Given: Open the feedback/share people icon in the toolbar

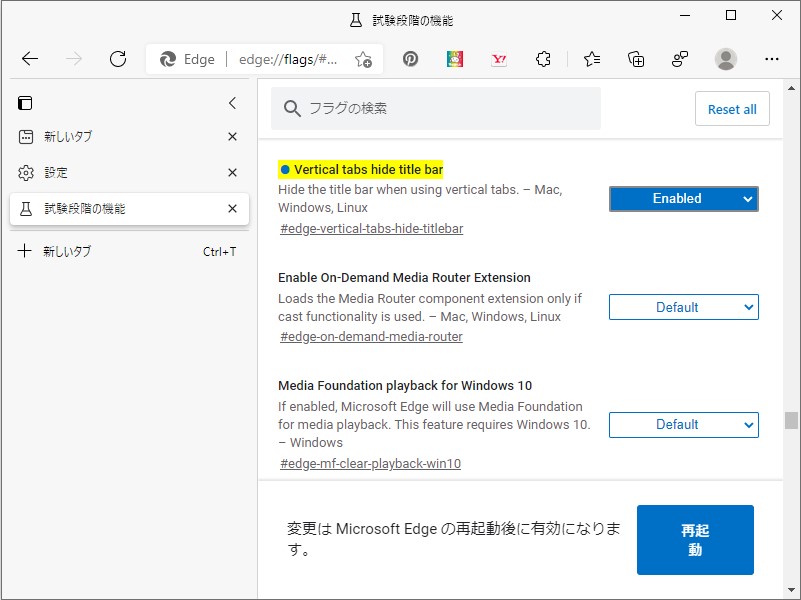Looking at the screenshot, I should coord(680,59).
